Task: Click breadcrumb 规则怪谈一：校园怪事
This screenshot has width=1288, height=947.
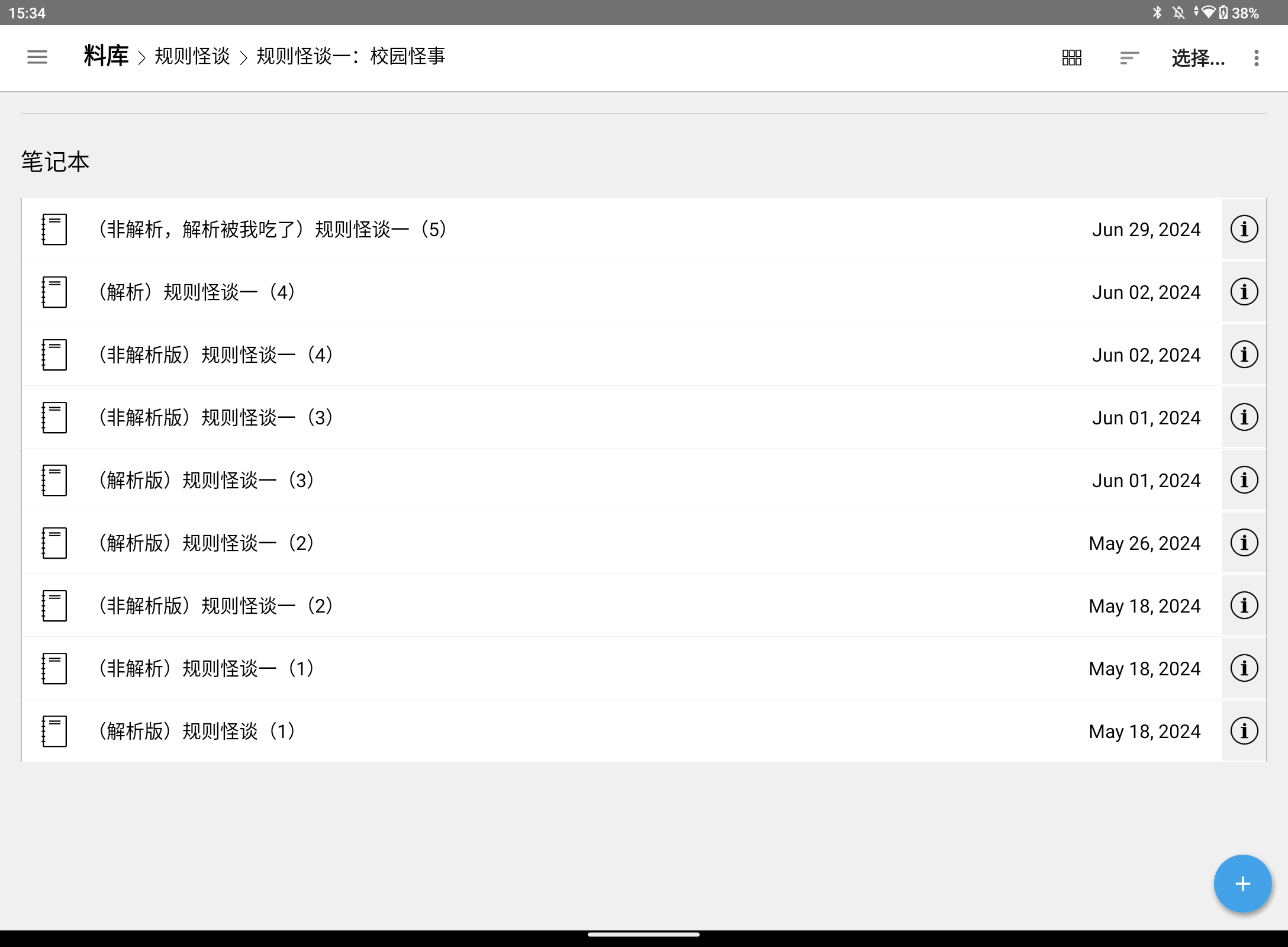Action: point(350,56)
